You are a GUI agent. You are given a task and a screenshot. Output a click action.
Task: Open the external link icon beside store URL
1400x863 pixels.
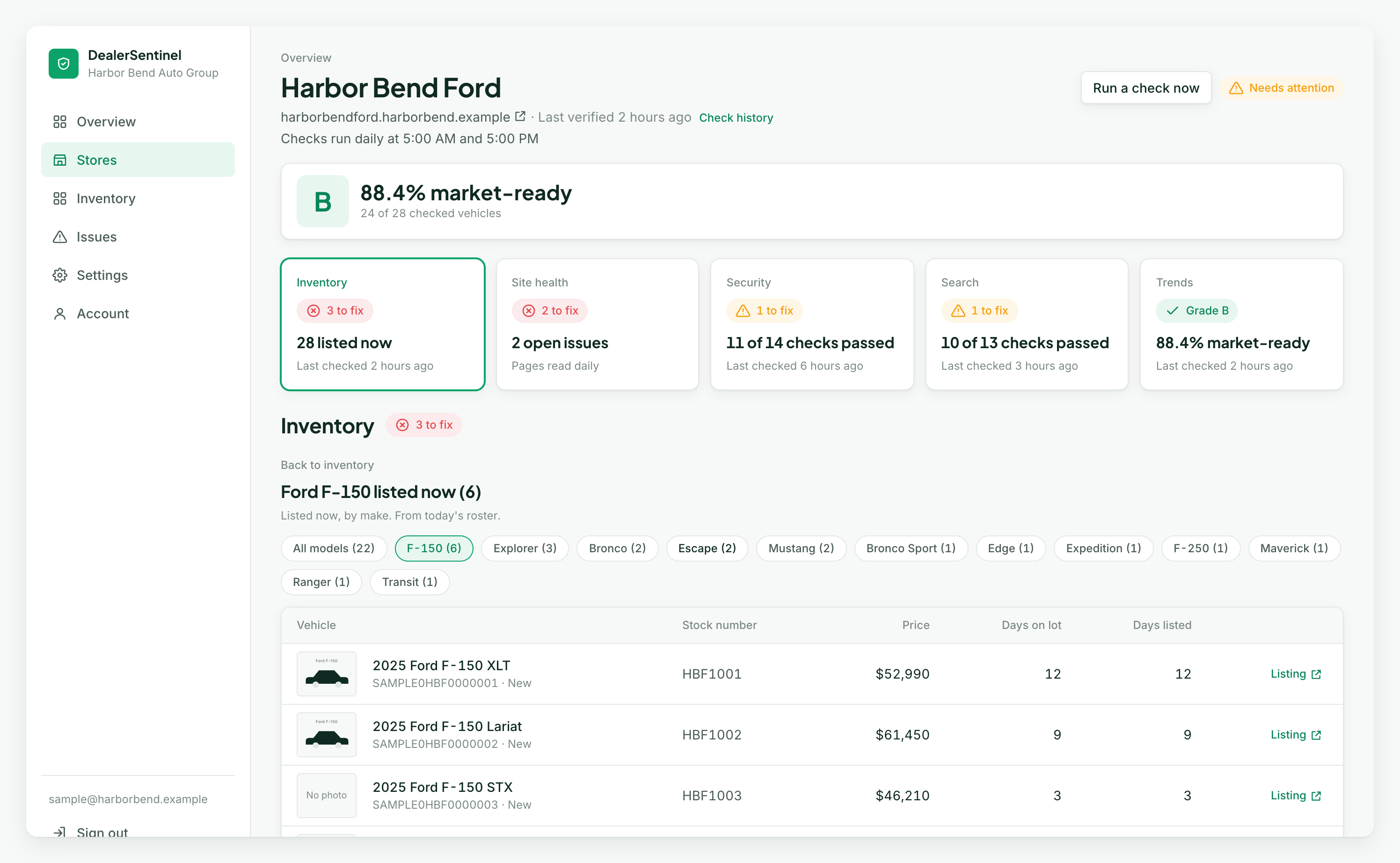pos(520,117)
